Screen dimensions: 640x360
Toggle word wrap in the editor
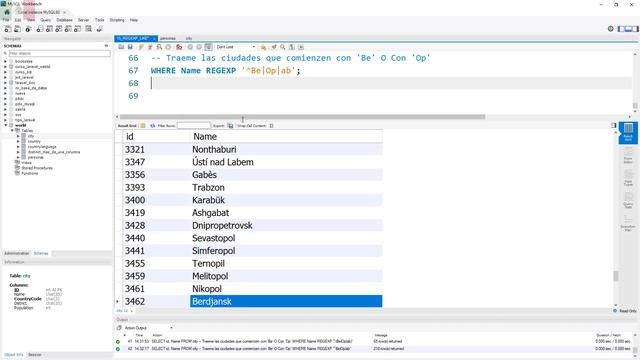301,47
